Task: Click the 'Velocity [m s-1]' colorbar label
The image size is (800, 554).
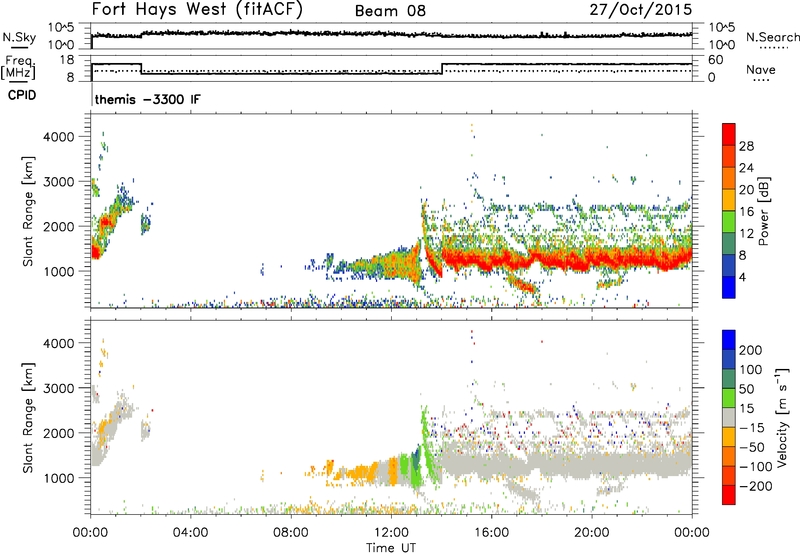Action: 781,417
